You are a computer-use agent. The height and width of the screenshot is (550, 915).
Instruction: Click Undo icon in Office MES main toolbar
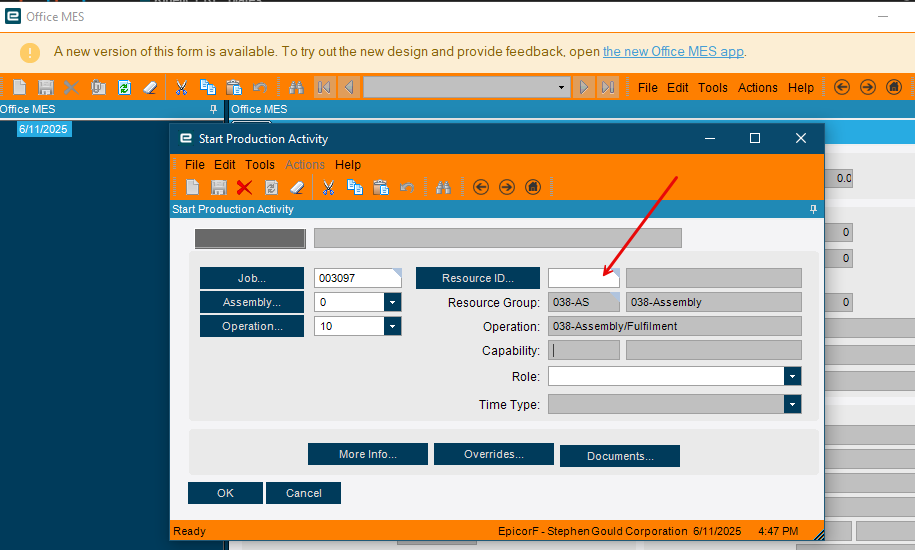pos(260,87)
